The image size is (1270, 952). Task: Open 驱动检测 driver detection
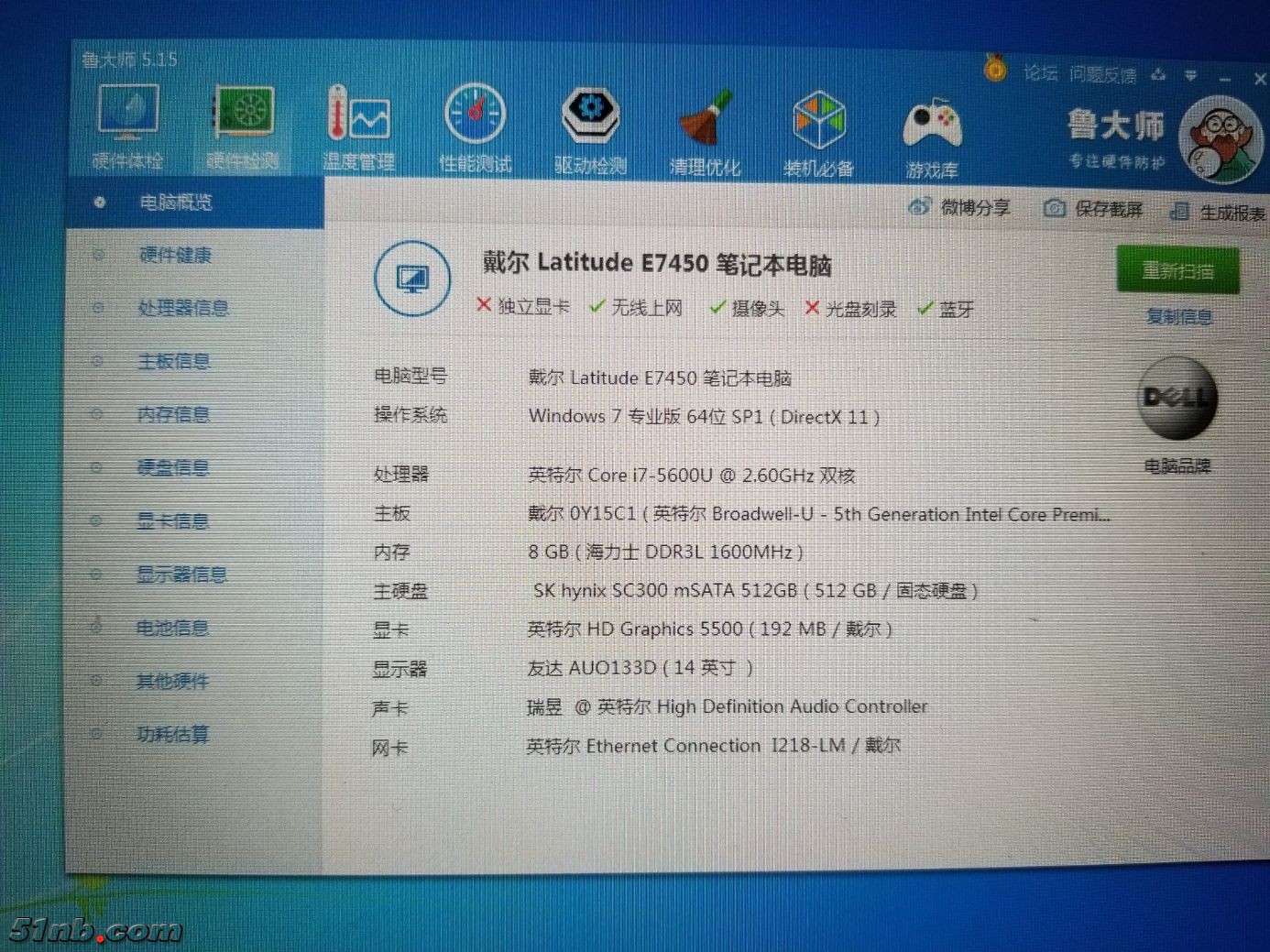(x=590, y=126)
